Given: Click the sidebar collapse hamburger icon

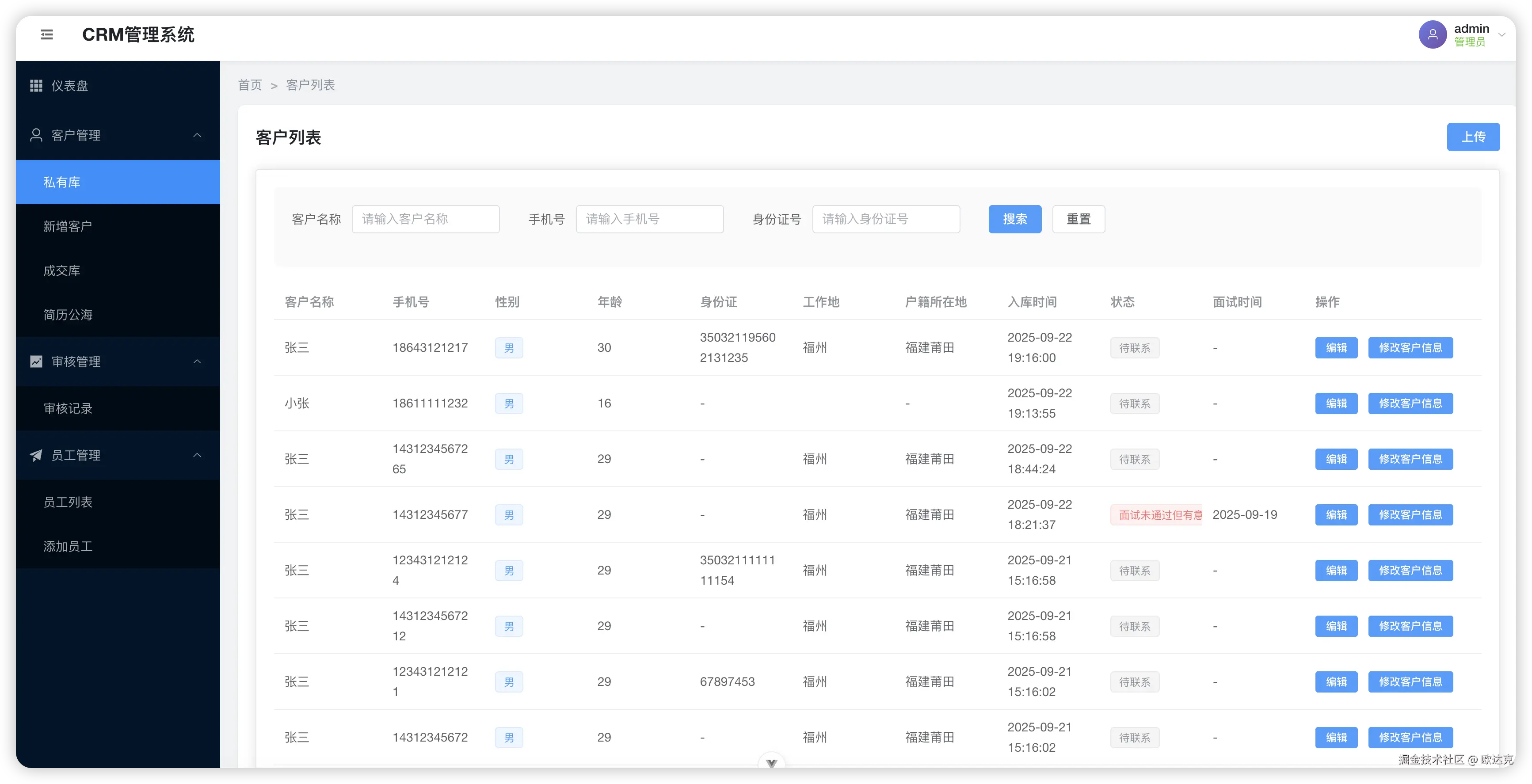Looking at the screenshot, I should point(47,34).
